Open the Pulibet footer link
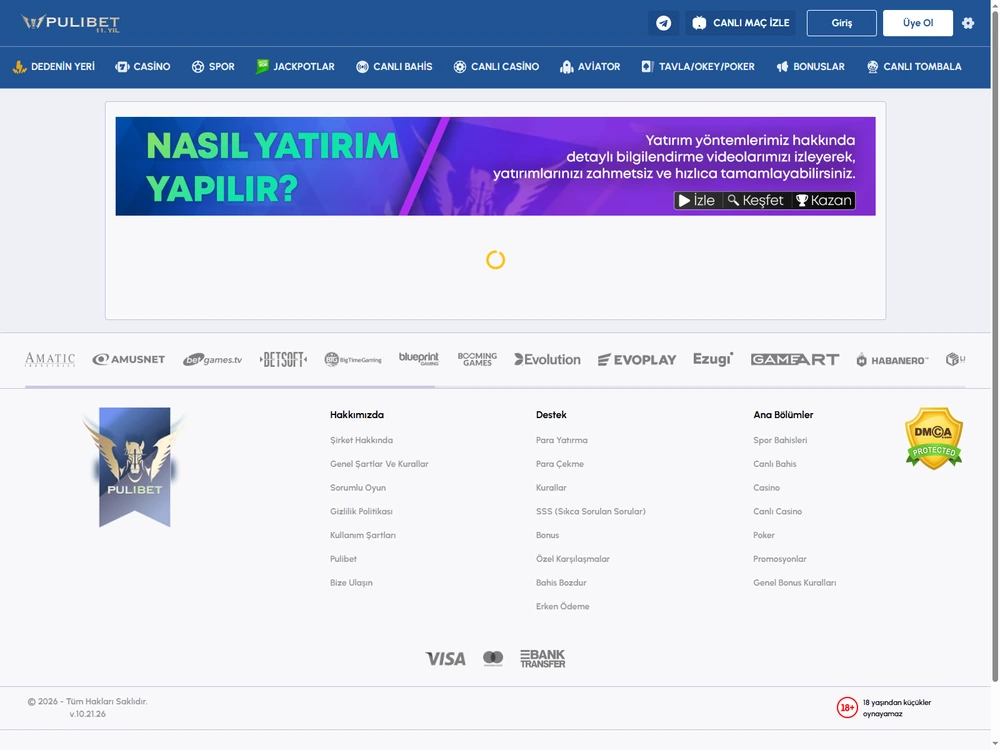Screen dimensions: 1000x750 (343, 559)
